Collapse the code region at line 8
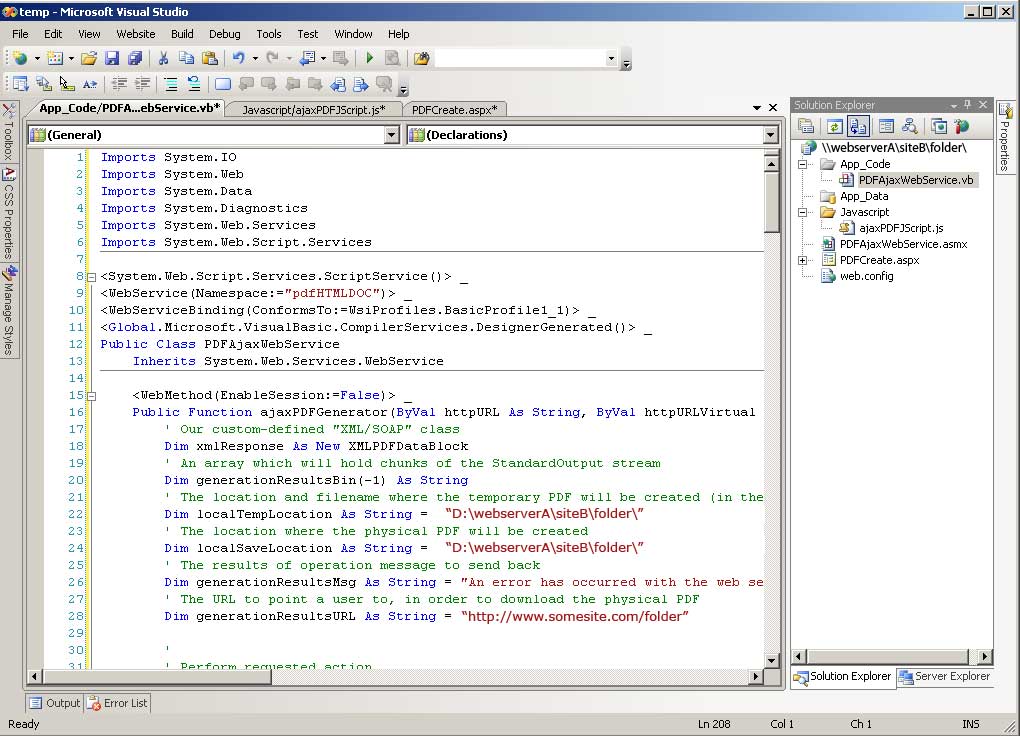The width and height of the screenshot is (1020, 736). pyautogui.click(x=92, y=277)
